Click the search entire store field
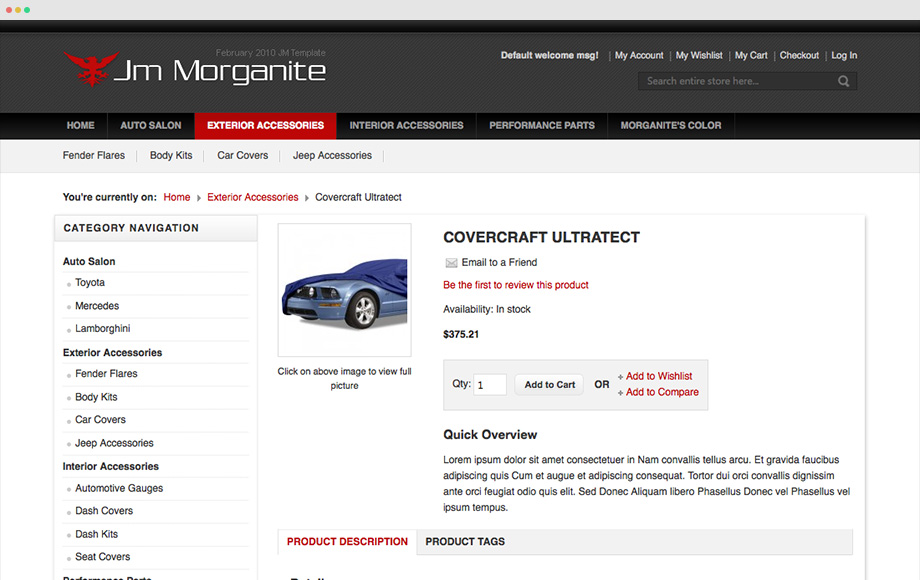This screenshot has width=920, height=580. 747,81
